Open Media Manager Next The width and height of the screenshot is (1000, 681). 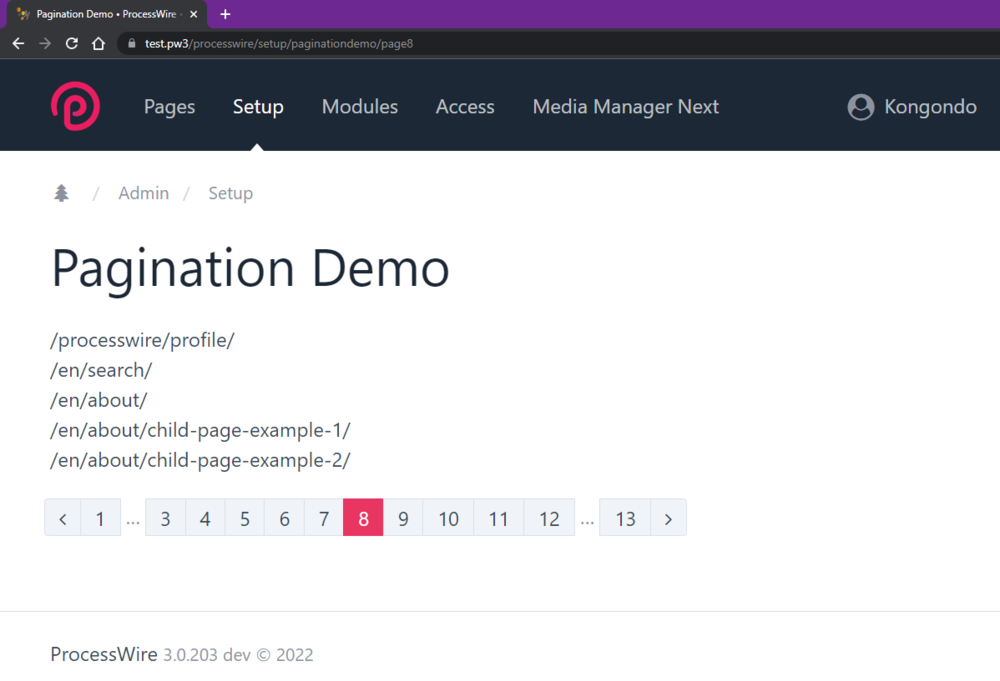[x=625, y=106]
